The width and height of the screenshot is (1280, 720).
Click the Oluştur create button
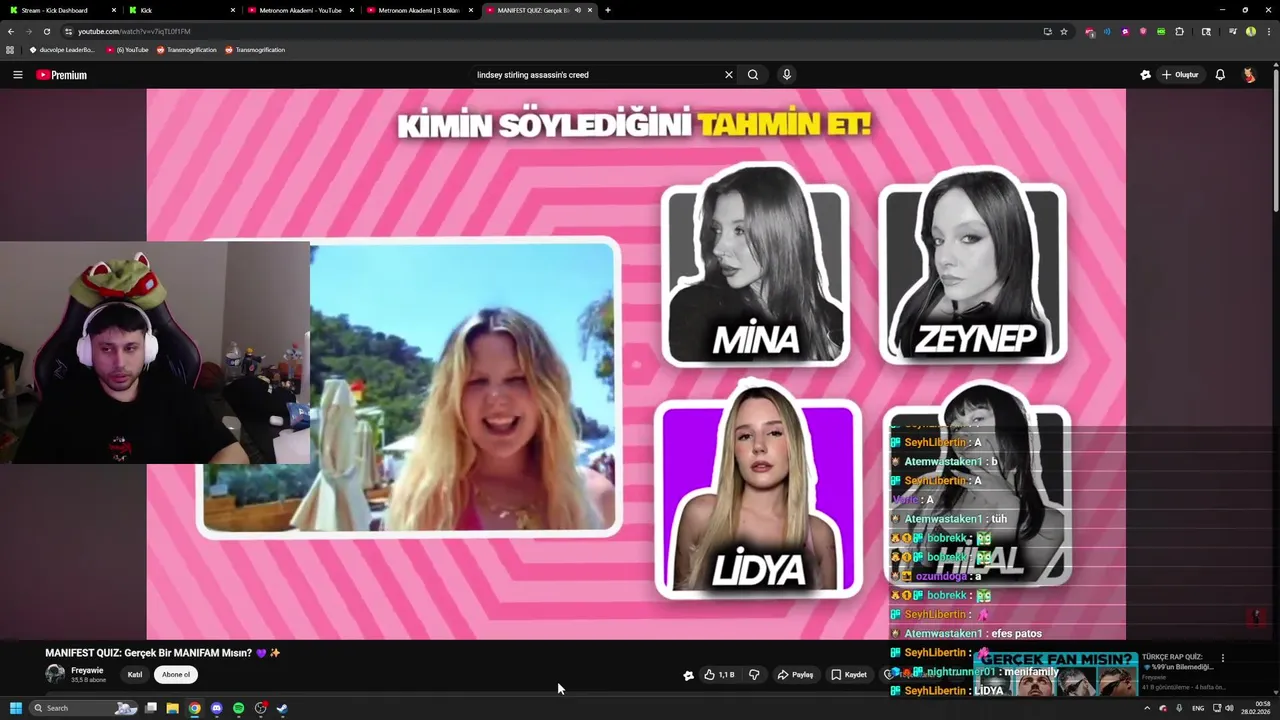coord(1180,75)
